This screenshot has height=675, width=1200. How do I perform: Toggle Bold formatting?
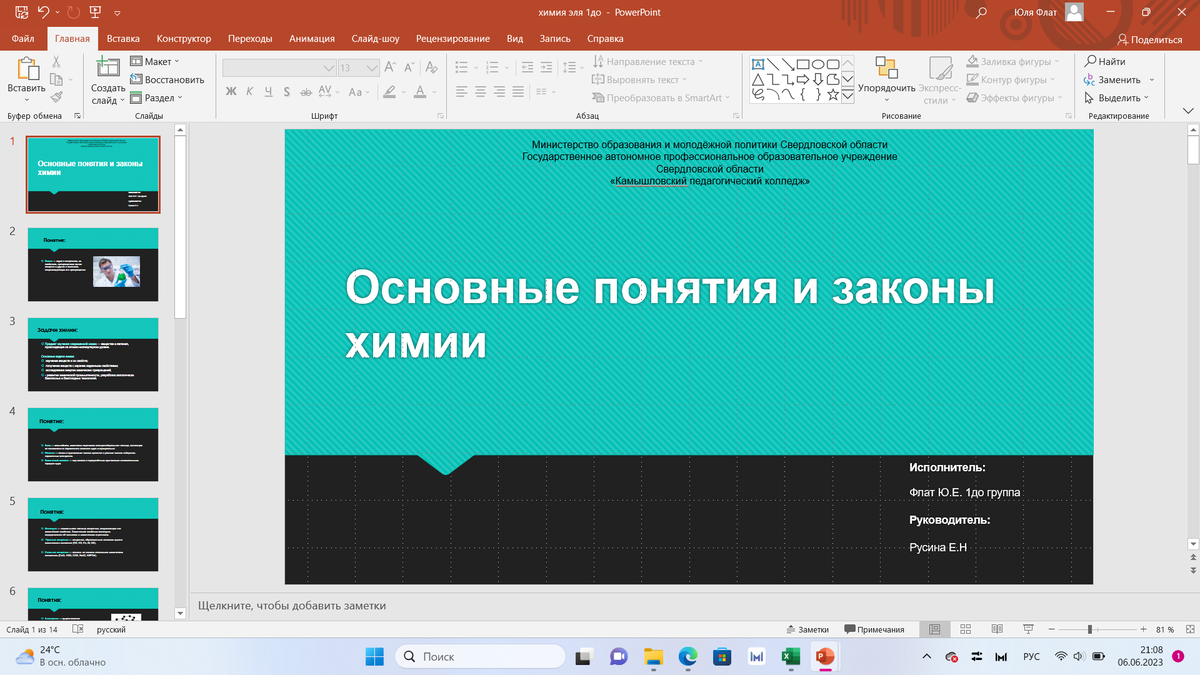[x=231, y=91]
